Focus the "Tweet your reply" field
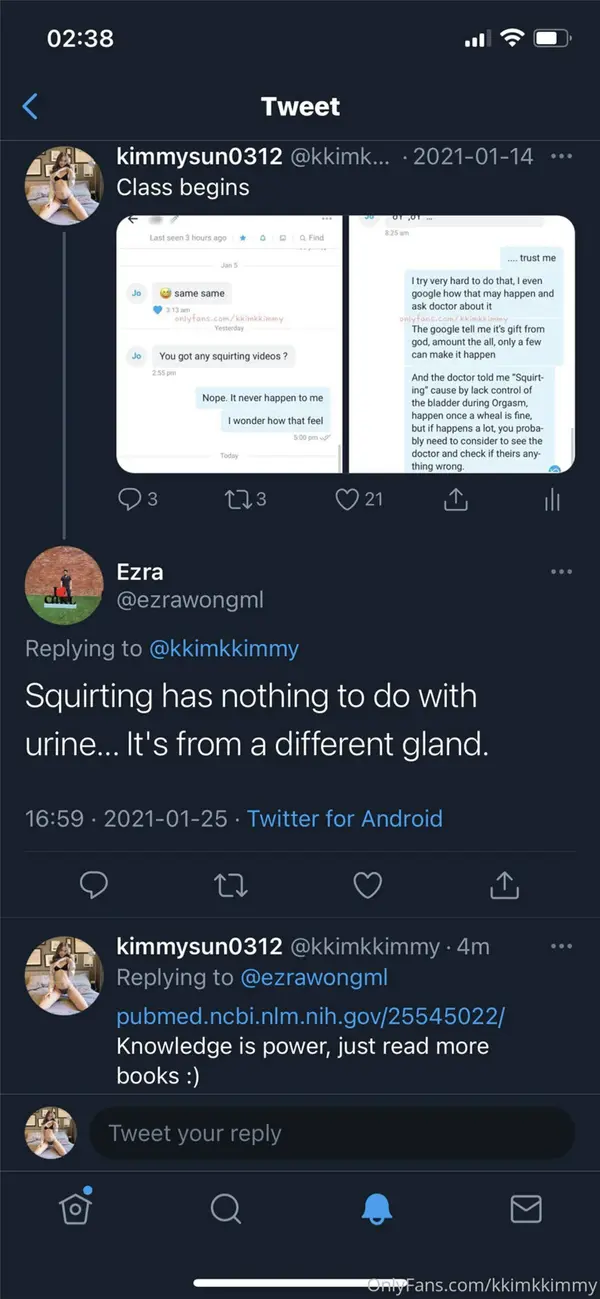 [330, 1133]
